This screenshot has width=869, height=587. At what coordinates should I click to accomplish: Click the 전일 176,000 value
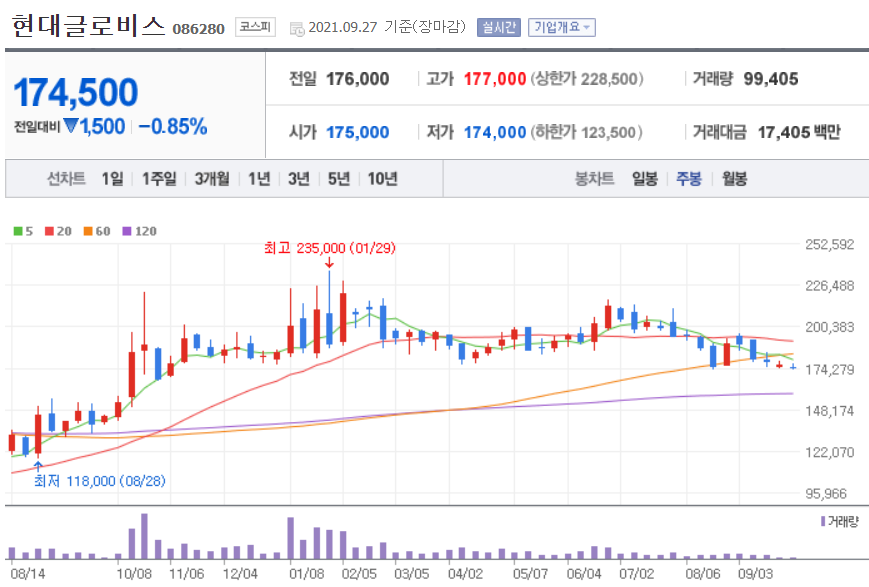point(357,79)
